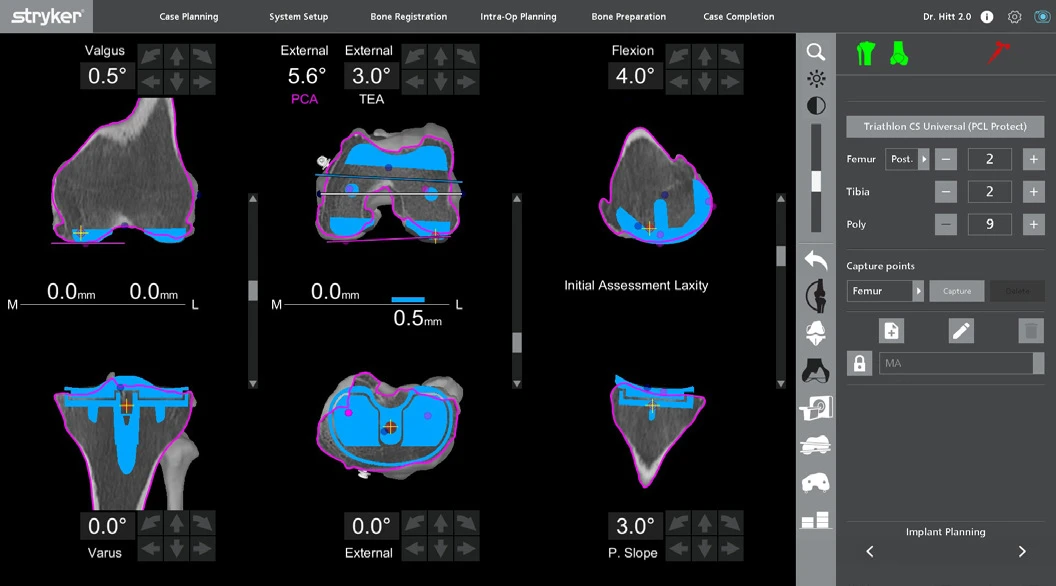Open the implant knee view icon
Screen dimensions: 1056x586
point(816,333)
